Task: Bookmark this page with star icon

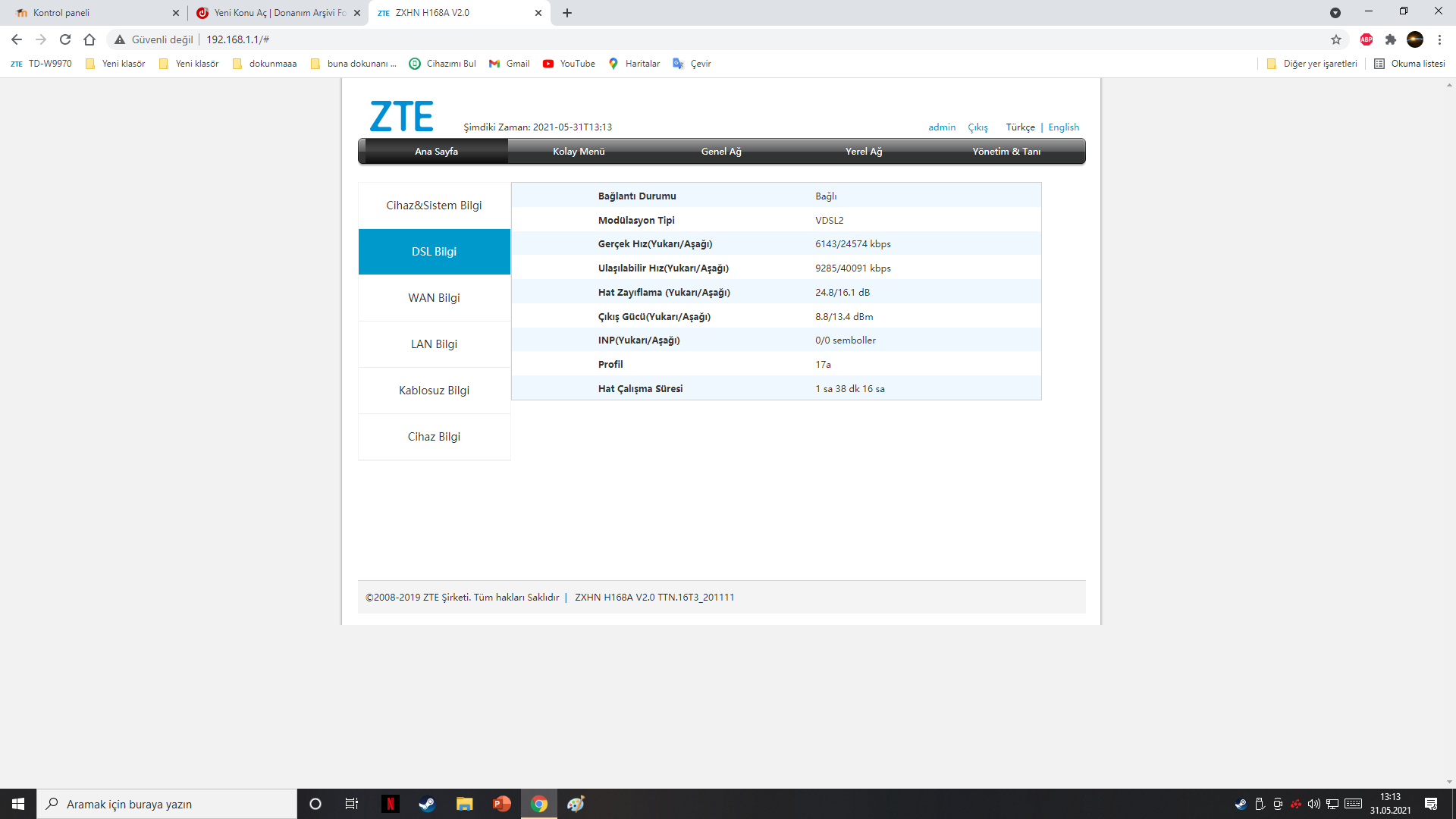Action: tap(1336, 39)
